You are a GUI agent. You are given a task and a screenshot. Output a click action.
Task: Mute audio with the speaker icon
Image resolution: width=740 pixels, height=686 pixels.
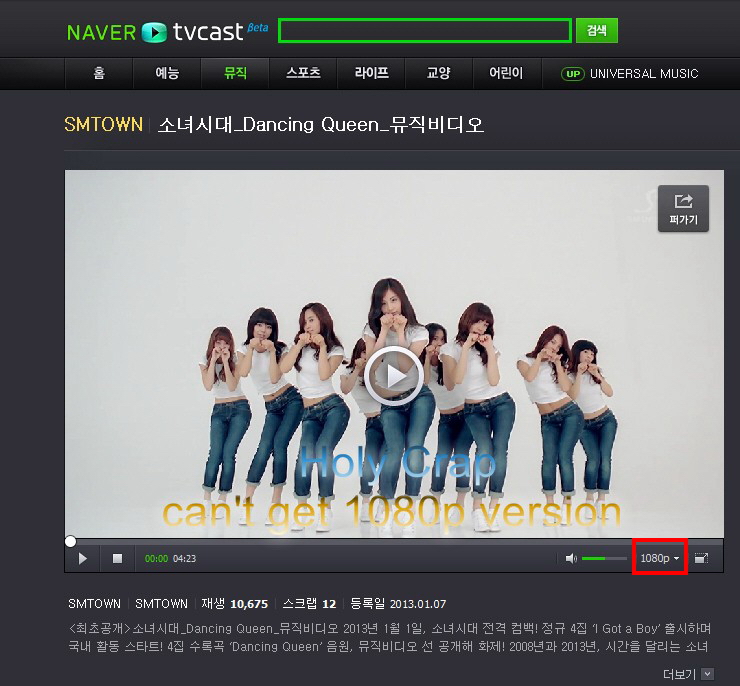[571, 559]
